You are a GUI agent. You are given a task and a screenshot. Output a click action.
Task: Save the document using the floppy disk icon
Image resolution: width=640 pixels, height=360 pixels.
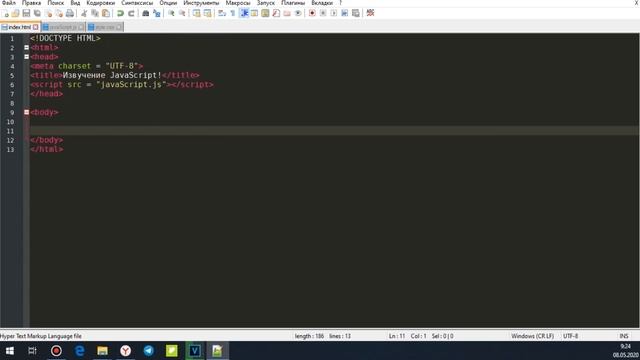point(27,13)
